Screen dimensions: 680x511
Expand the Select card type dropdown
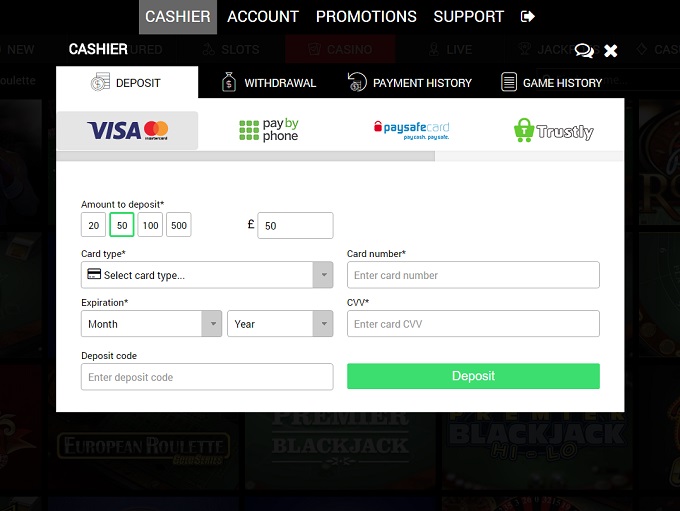point(206,275)
